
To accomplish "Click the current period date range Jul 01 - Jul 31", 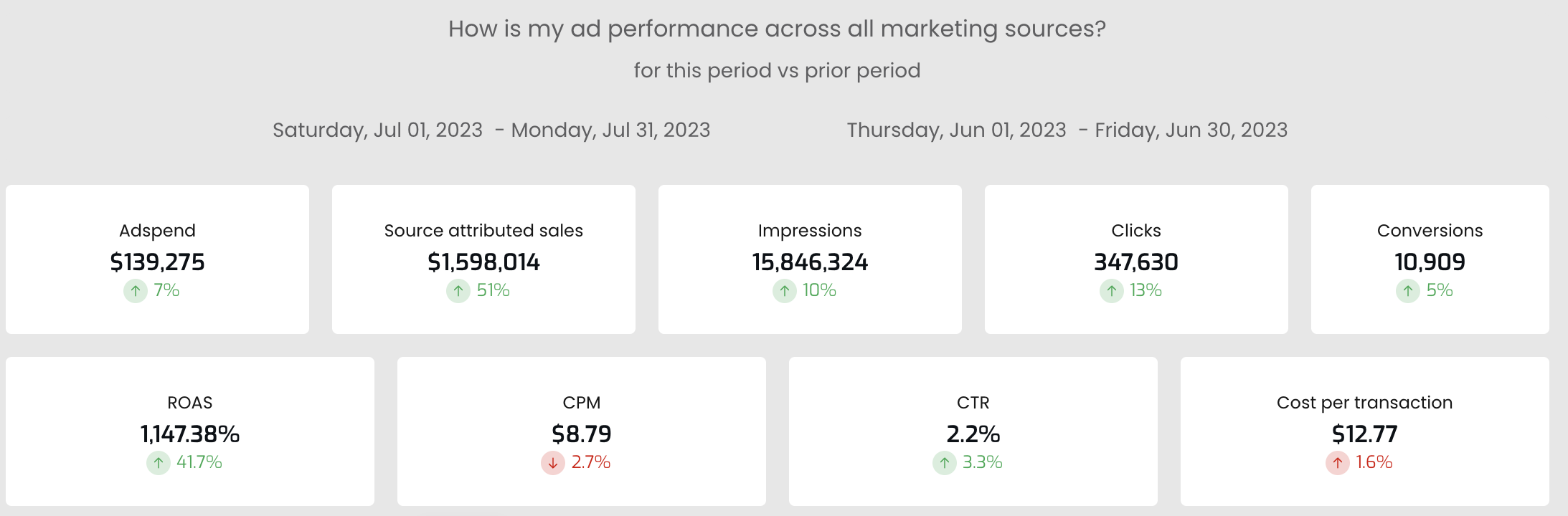I will [491, 130].
